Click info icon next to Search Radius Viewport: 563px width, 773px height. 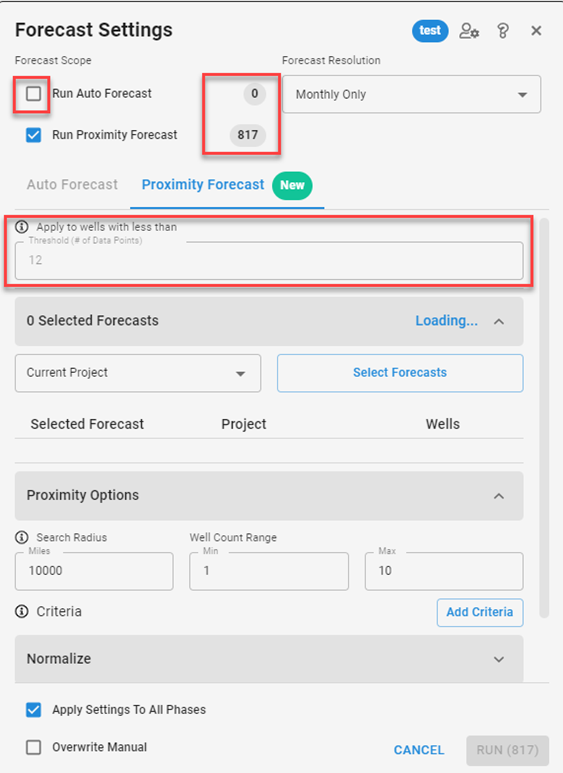(x=22, y=537)
